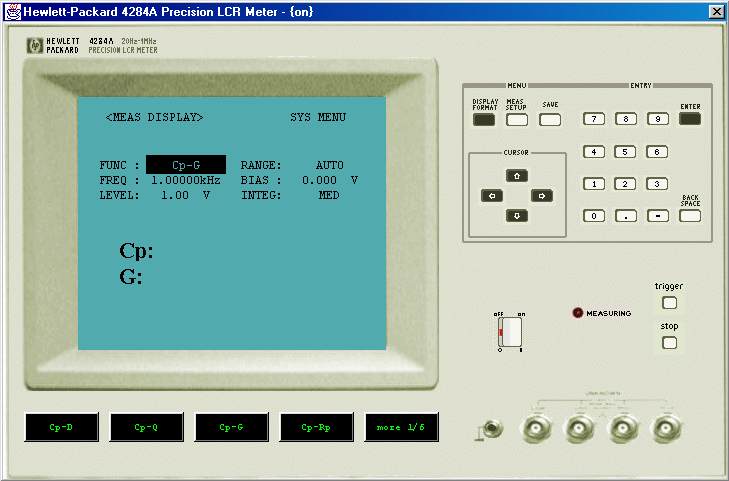Click numeric key 5
The image size is (729, 481).
pos(625,152)
